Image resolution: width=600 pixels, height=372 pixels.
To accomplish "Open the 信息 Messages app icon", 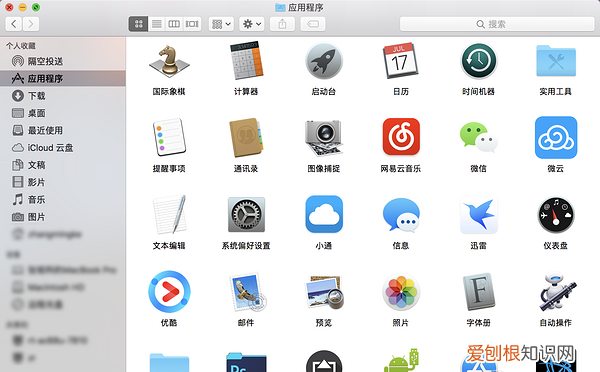I will point(401,215).
